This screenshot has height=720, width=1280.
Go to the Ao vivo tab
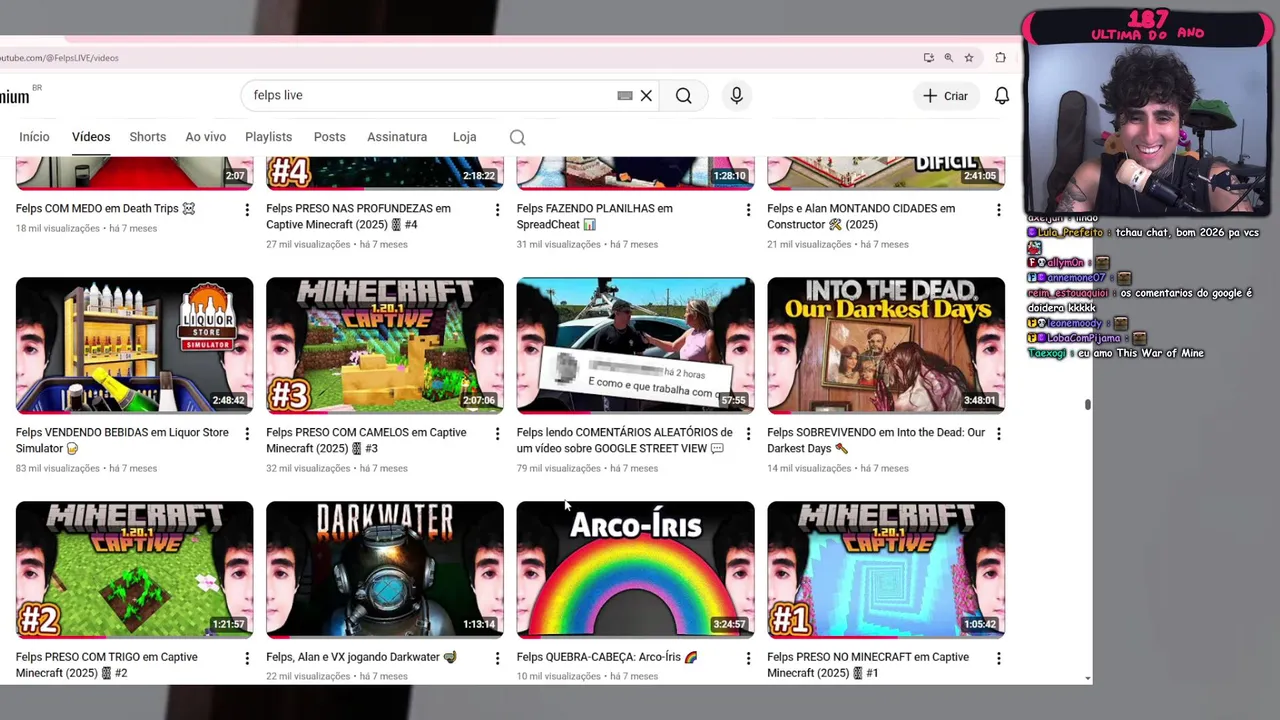click(x=206, y=137)
